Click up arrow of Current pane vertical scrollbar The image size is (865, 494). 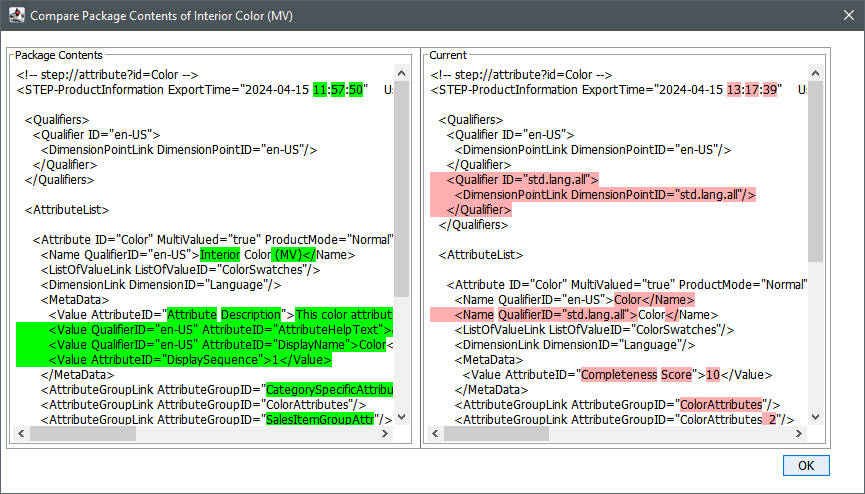pyautogui.click(x=816, y=73)
